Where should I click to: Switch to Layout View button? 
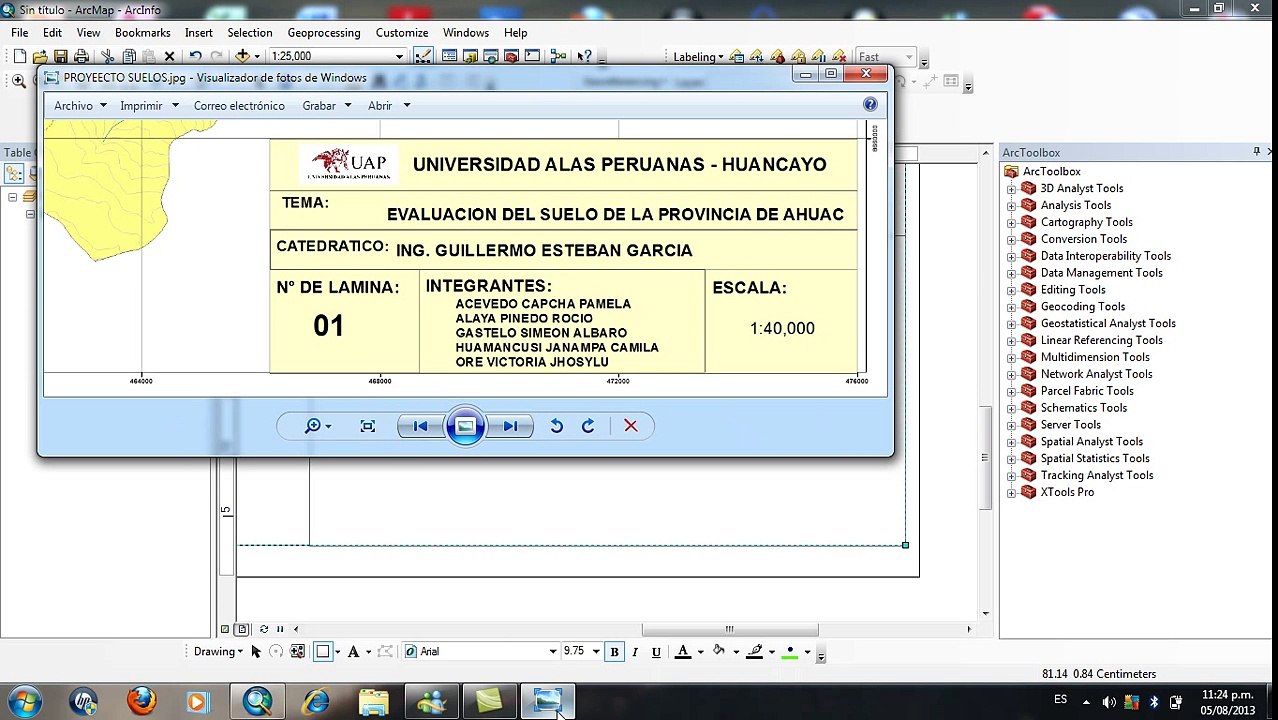click(242, 629)
